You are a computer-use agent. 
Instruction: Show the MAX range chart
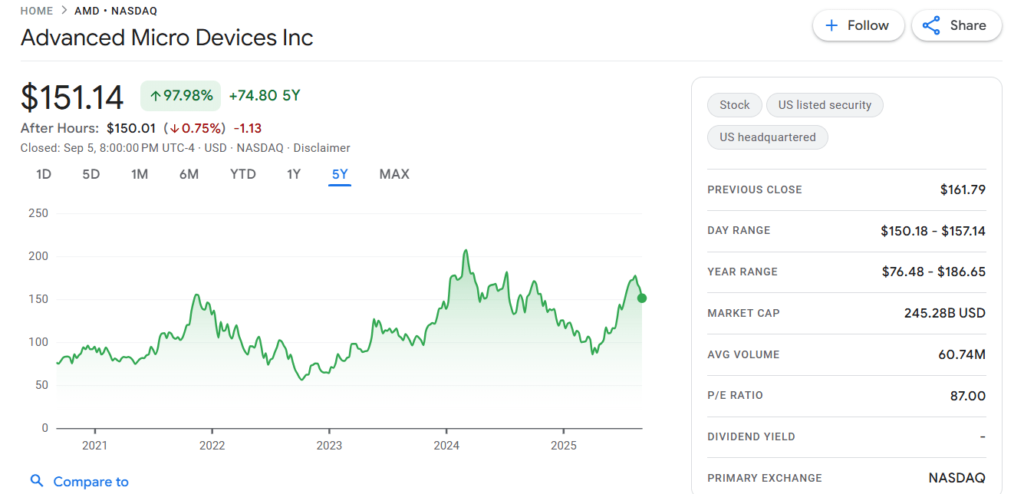(394, 174)
